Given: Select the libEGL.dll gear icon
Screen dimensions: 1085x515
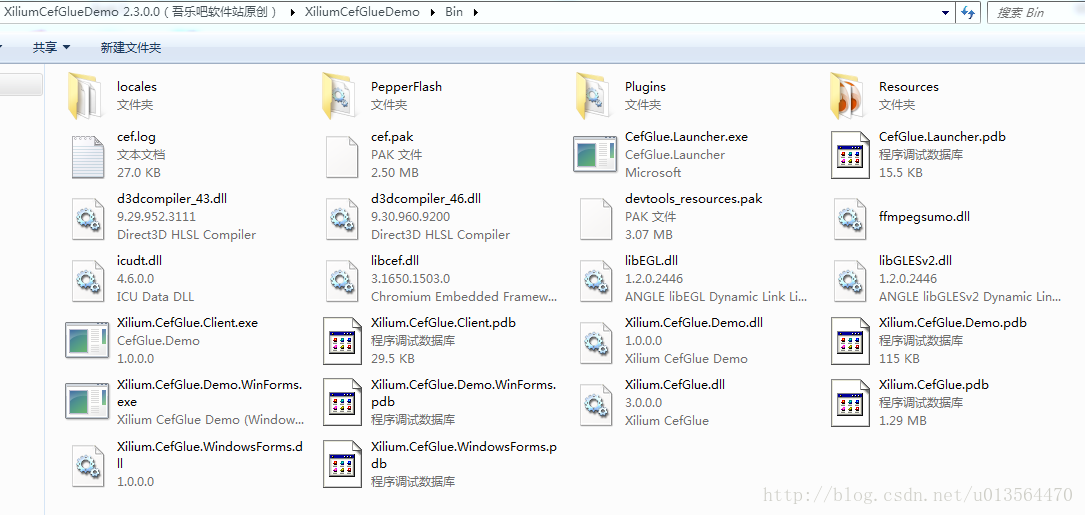Looking at the screenshot, I should pyautogui.click(x=596, y=280).
